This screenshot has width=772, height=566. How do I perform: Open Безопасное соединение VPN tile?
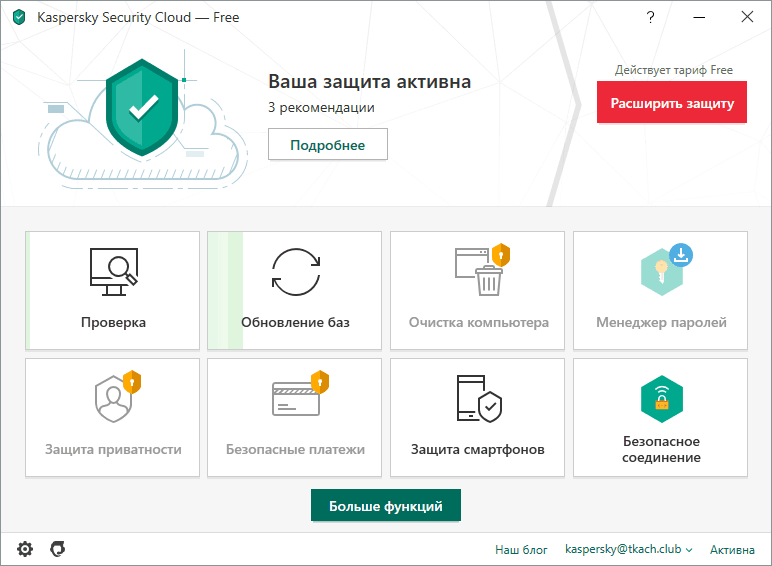pyautogui.click(x=660, y=417)
